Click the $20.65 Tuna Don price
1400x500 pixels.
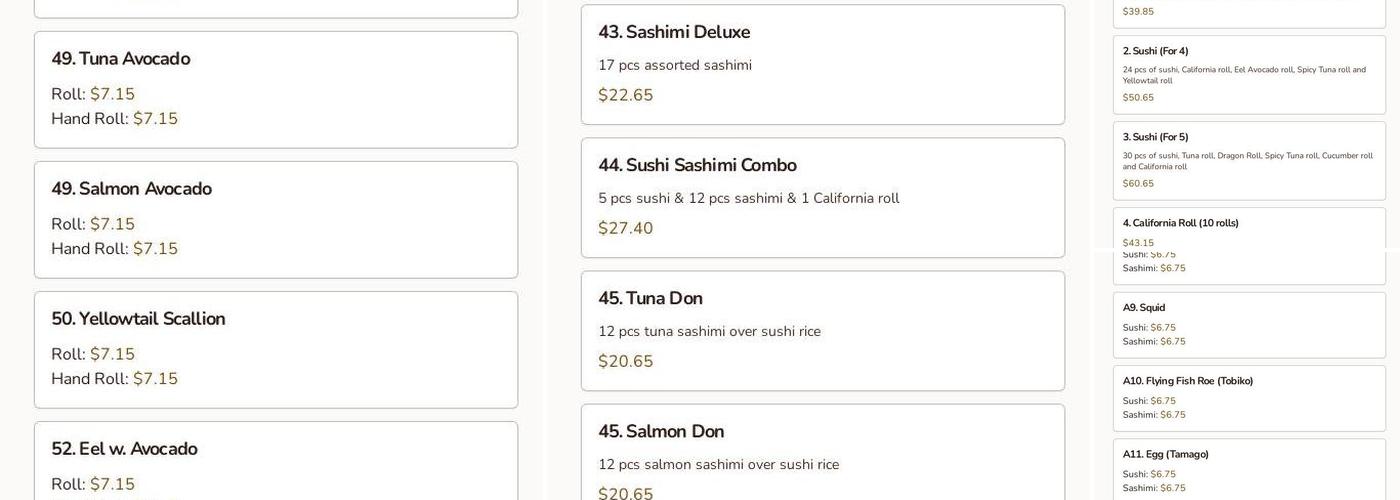pyautogui.click(x=626, y=361)
